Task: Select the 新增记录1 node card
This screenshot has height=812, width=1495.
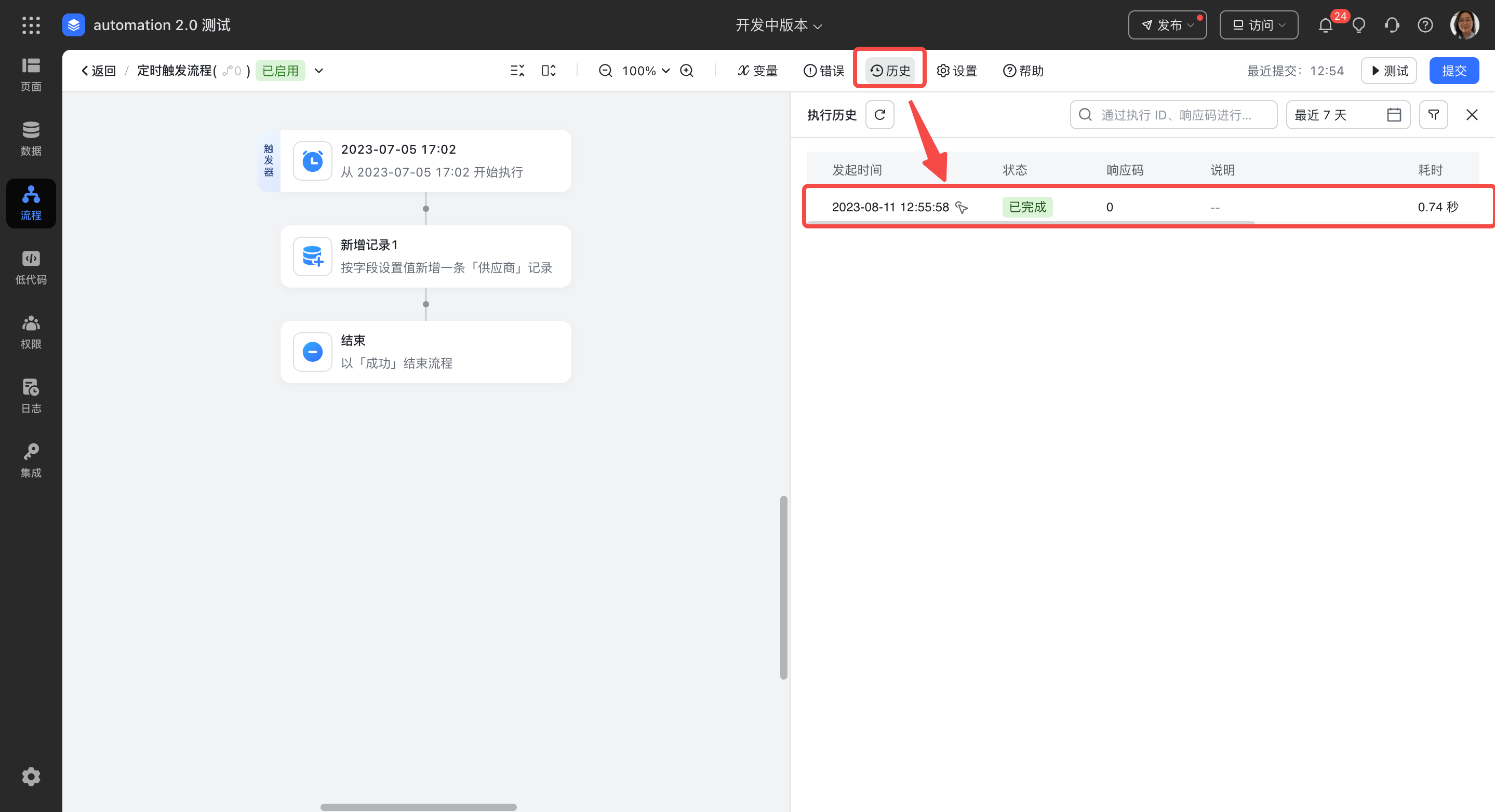Action: 425,256
